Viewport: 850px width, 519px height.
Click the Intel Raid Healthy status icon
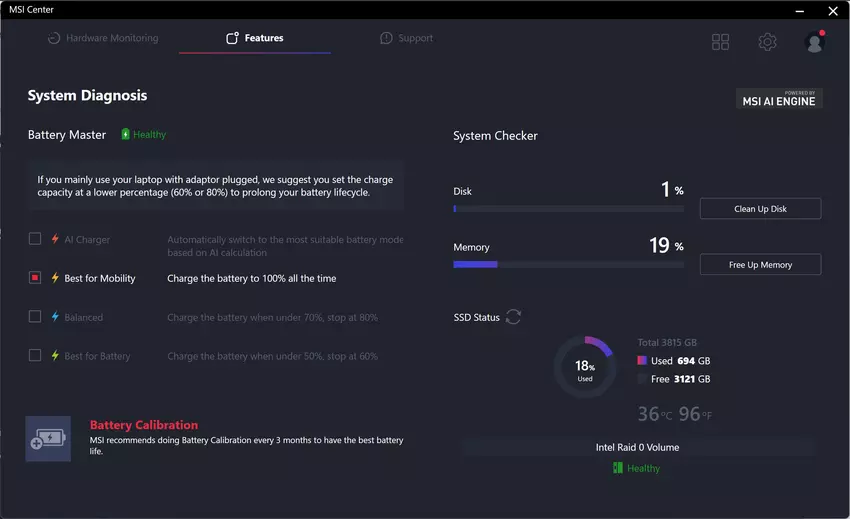pyautogui.click(x=618, y=468)
